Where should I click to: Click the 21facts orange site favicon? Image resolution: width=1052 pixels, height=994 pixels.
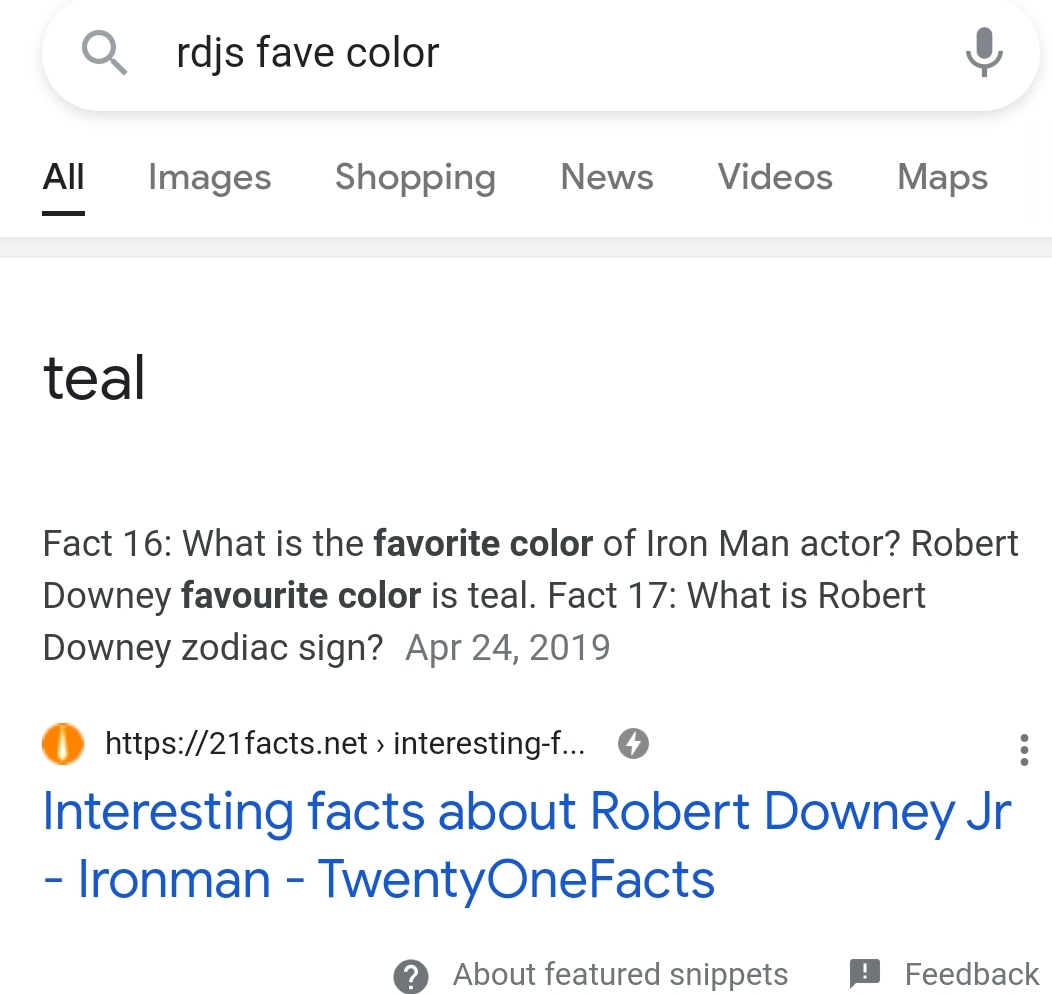pos(63,744)
